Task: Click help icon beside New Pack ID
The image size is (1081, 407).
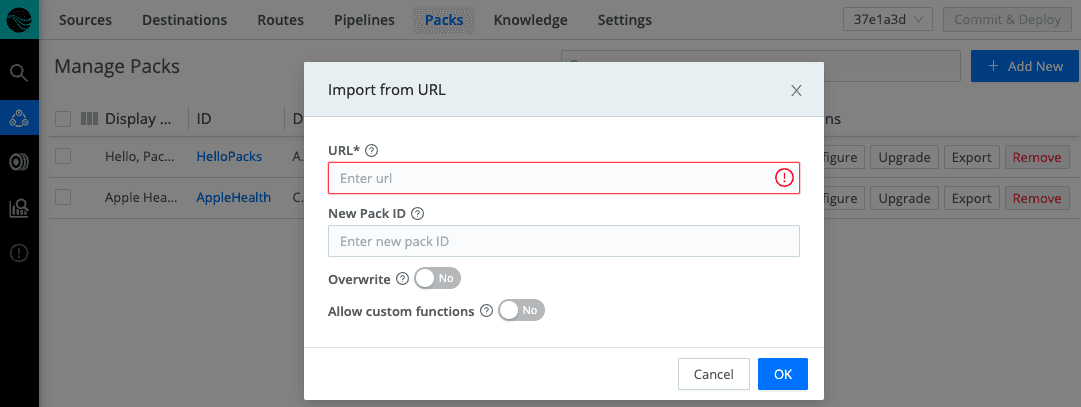Action: pyautogui.click(x=418, y=213)
